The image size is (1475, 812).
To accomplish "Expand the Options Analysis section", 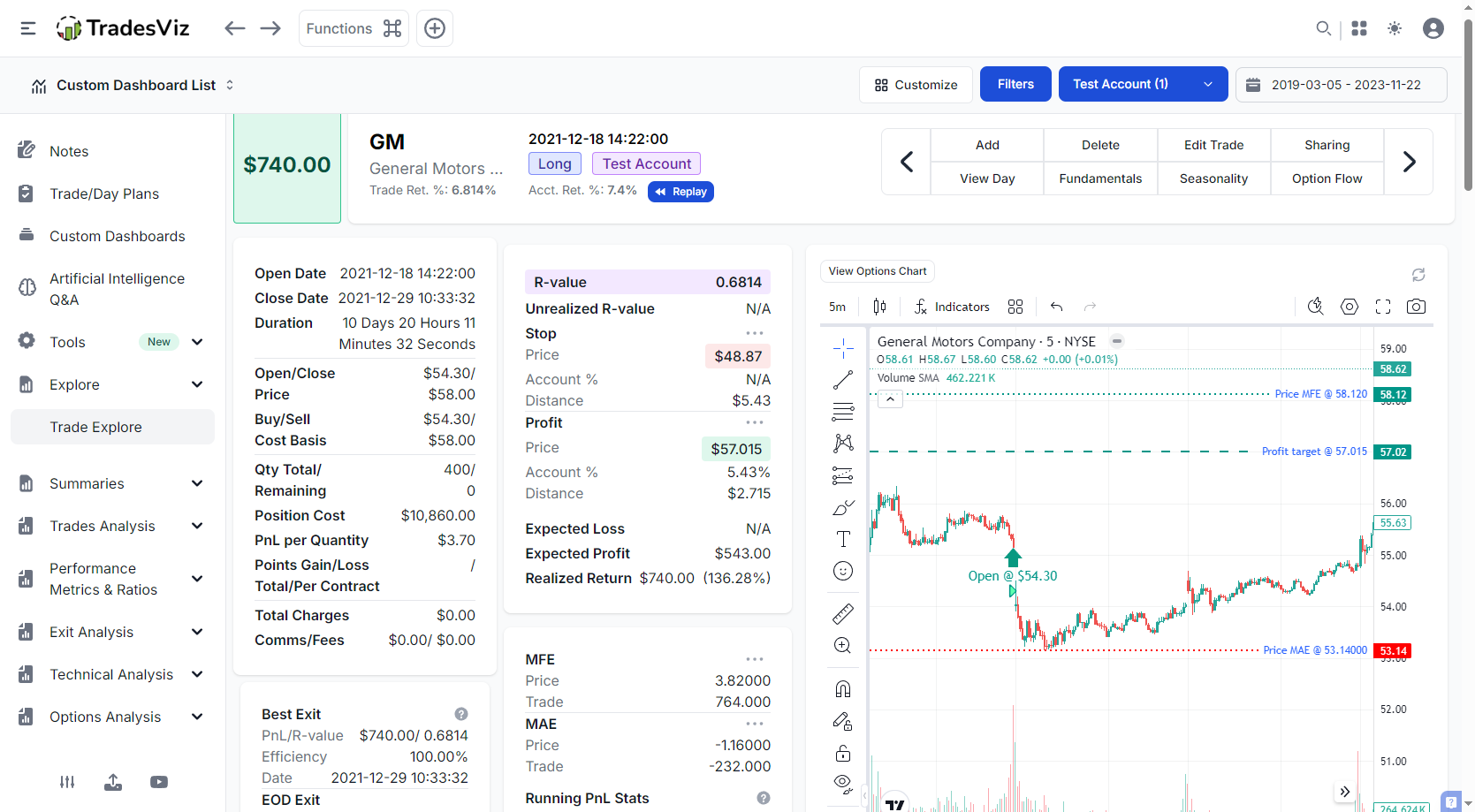I will click(x=112, y=717).
